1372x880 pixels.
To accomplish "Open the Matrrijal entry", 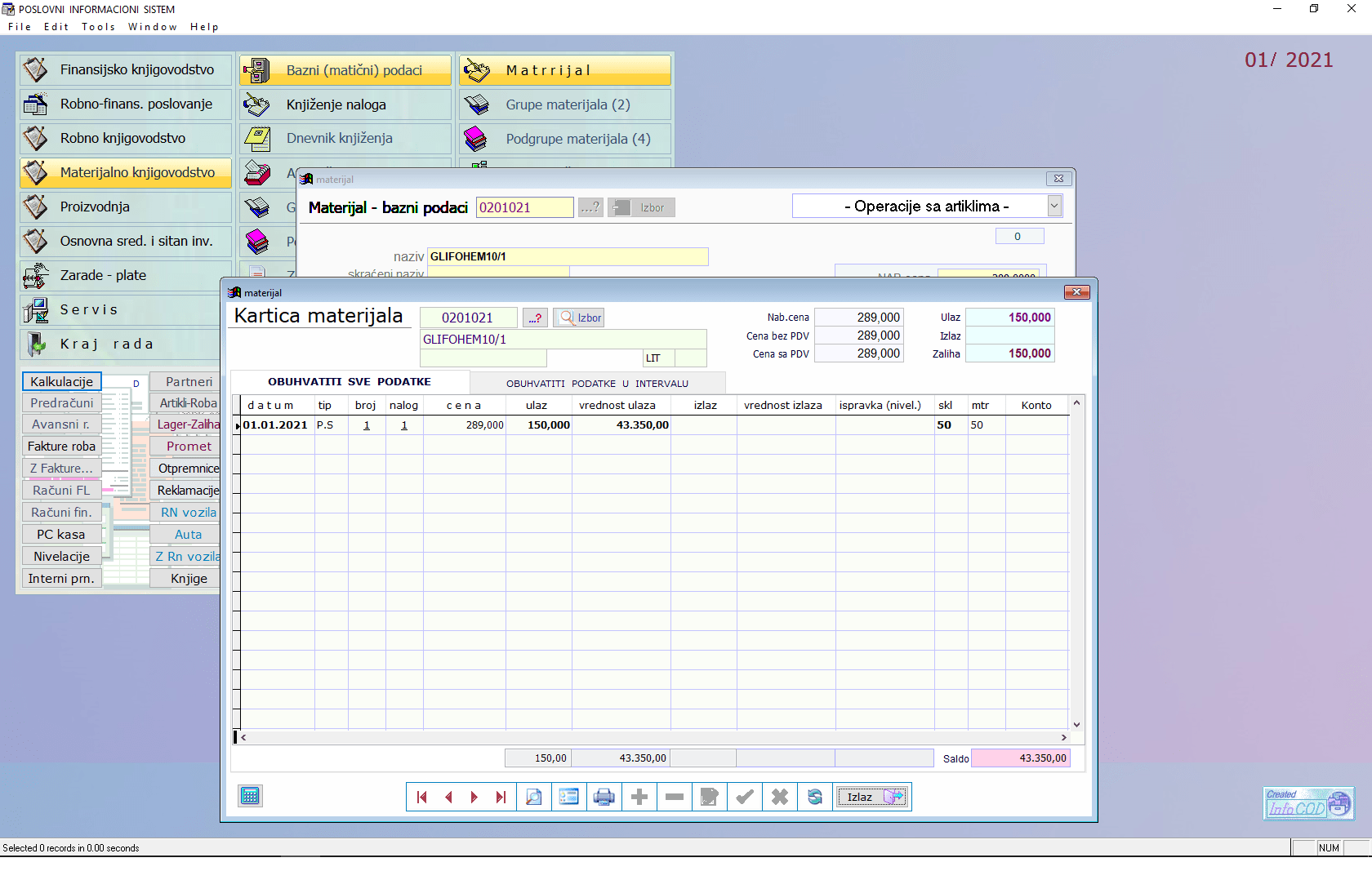I will (x=565, y=70).
